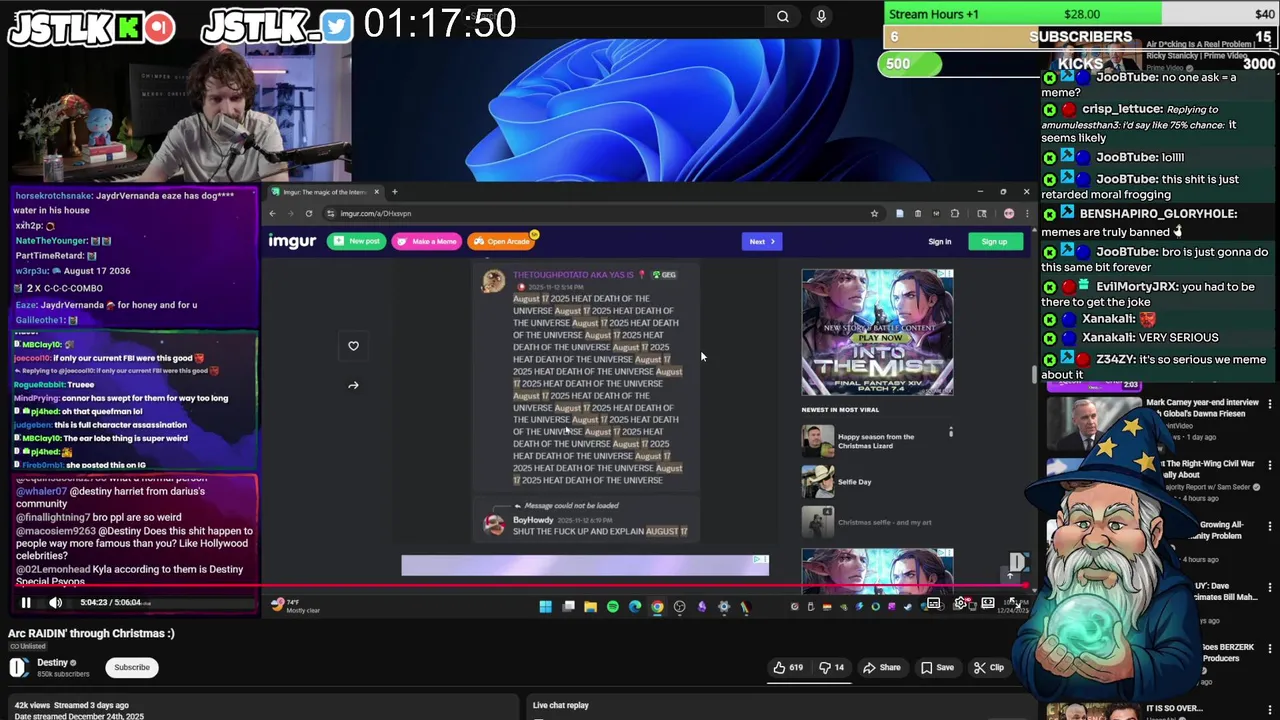Open 'Happy season from the Christmas Lizard' post

876,441
